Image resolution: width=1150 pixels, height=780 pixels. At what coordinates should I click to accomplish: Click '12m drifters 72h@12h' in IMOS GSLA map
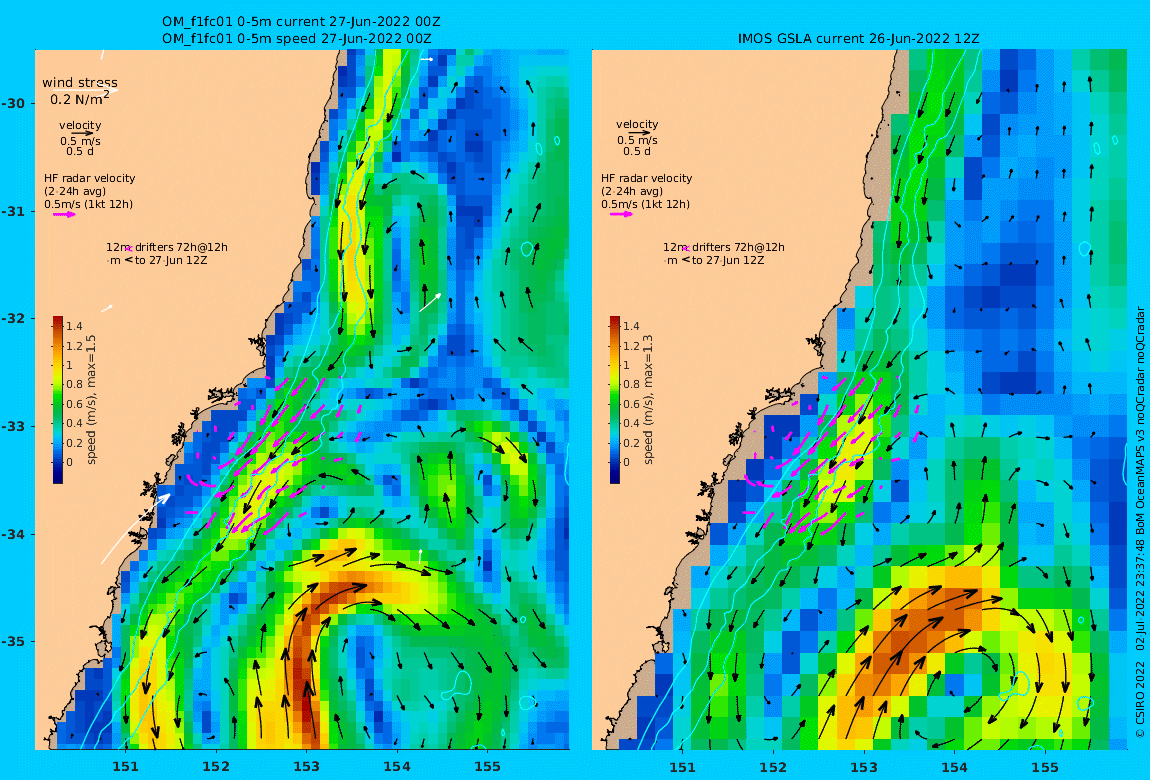point(724,247)
